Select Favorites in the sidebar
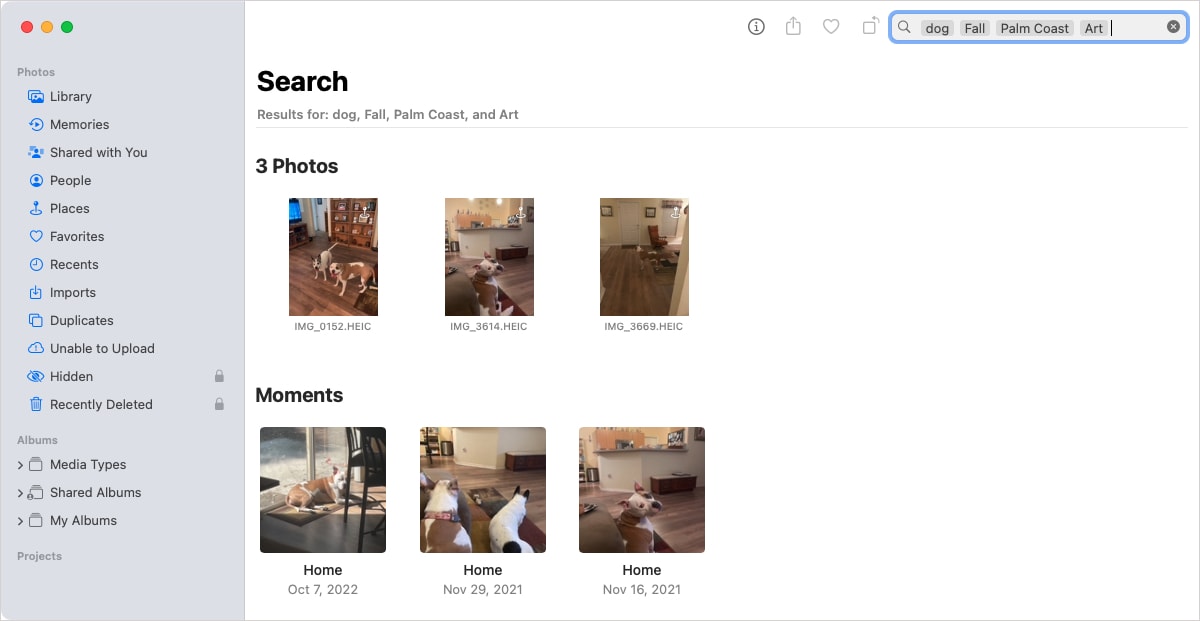This screenshot has height=621, width=1200. pos(78,236)
